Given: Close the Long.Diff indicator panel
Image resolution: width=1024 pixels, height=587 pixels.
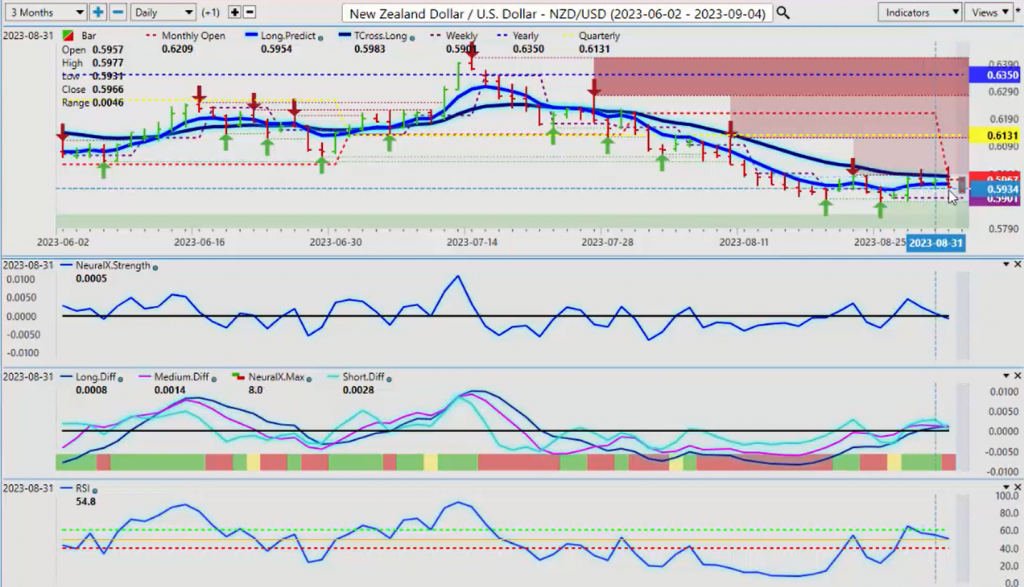Looking at the screenshot, I should click(1017, 375).
